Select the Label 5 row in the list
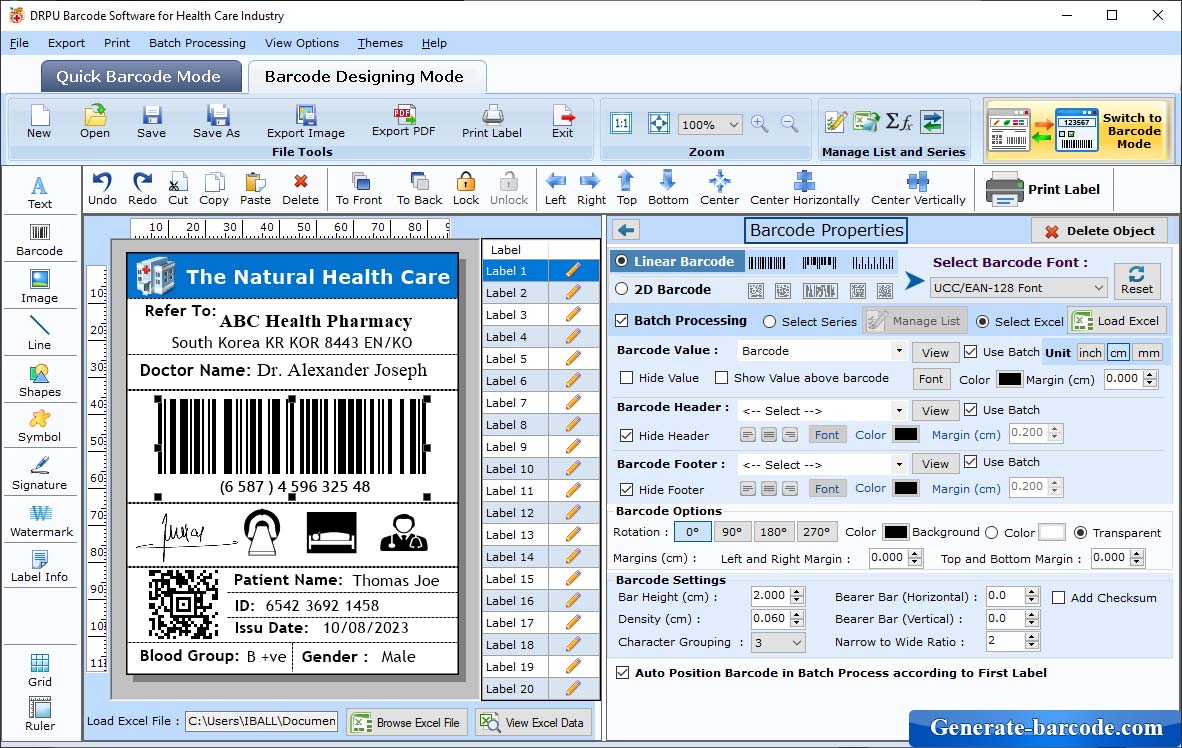The height and width of the screenshot is (748, 1182). coord(540,359)
